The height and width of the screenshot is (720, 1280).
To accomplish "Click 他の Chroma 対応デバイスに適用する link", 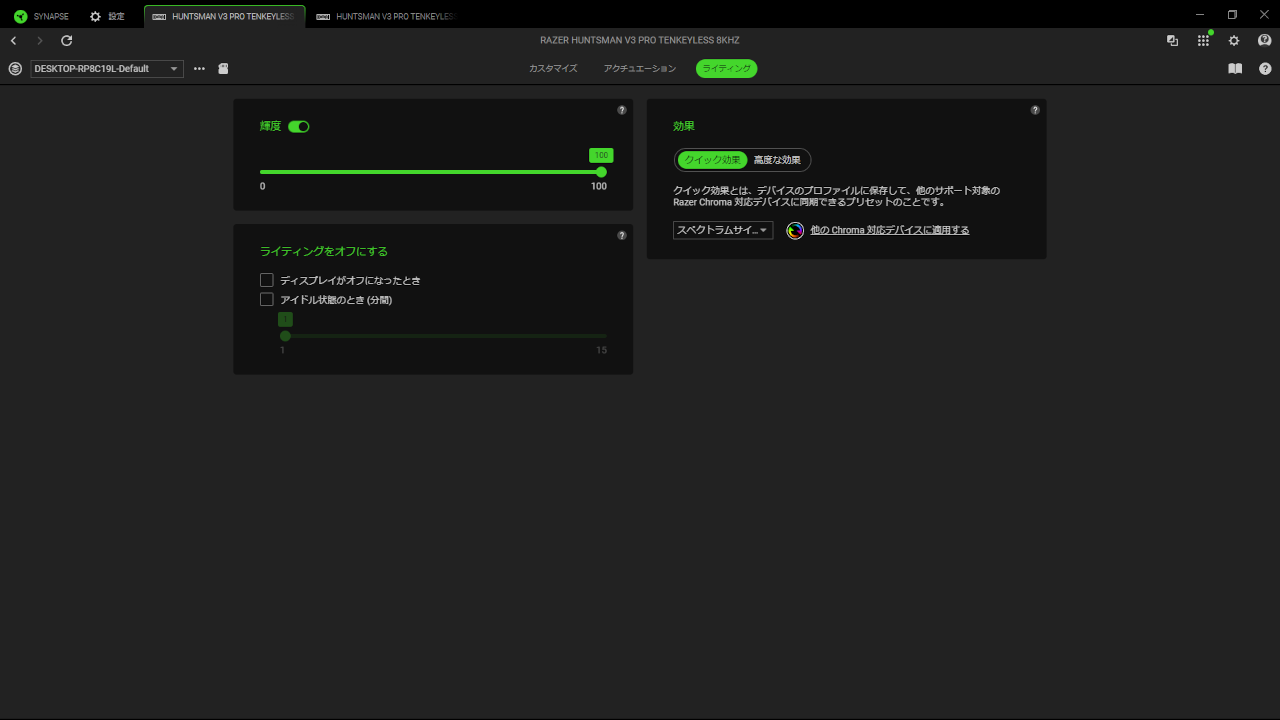I will 889,231.
